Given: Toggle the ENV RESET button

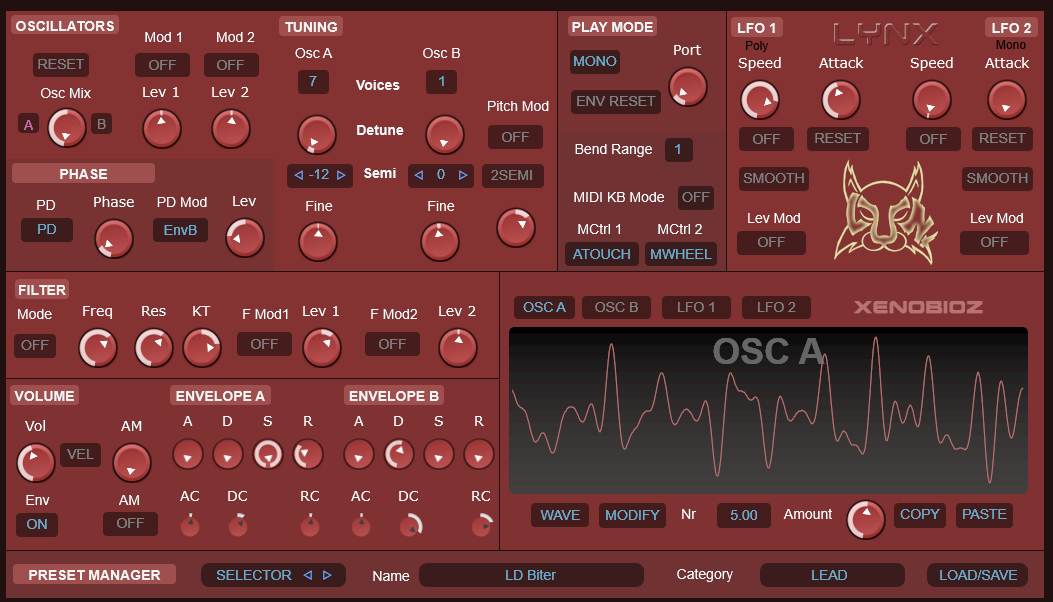Looking at the screenshot, I should point(616,101).
